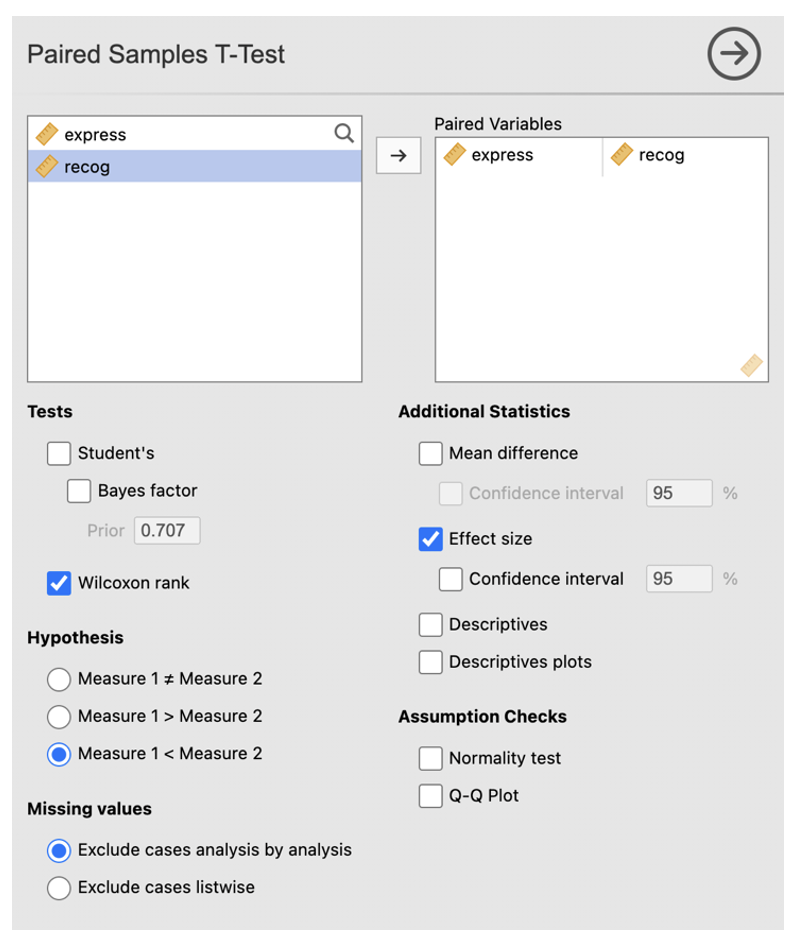Viewport: 802px width, 944px height.
Task: Click the Effect size confidence interval percent field
Action: 679,579
